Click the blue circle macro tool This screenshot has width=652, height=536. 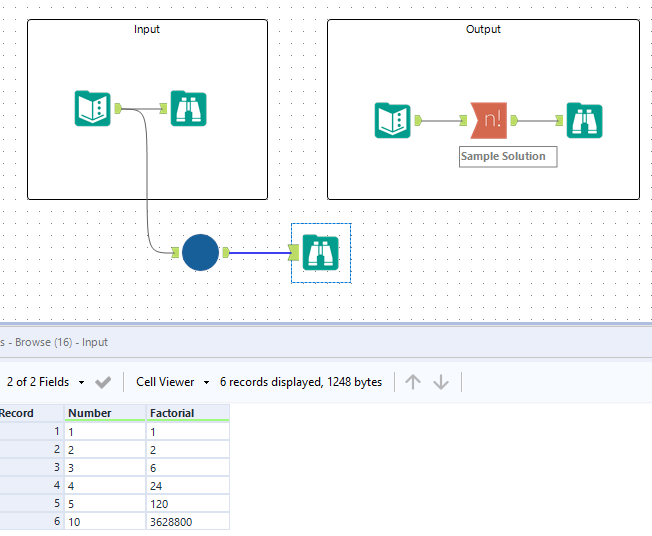point(200,252)
